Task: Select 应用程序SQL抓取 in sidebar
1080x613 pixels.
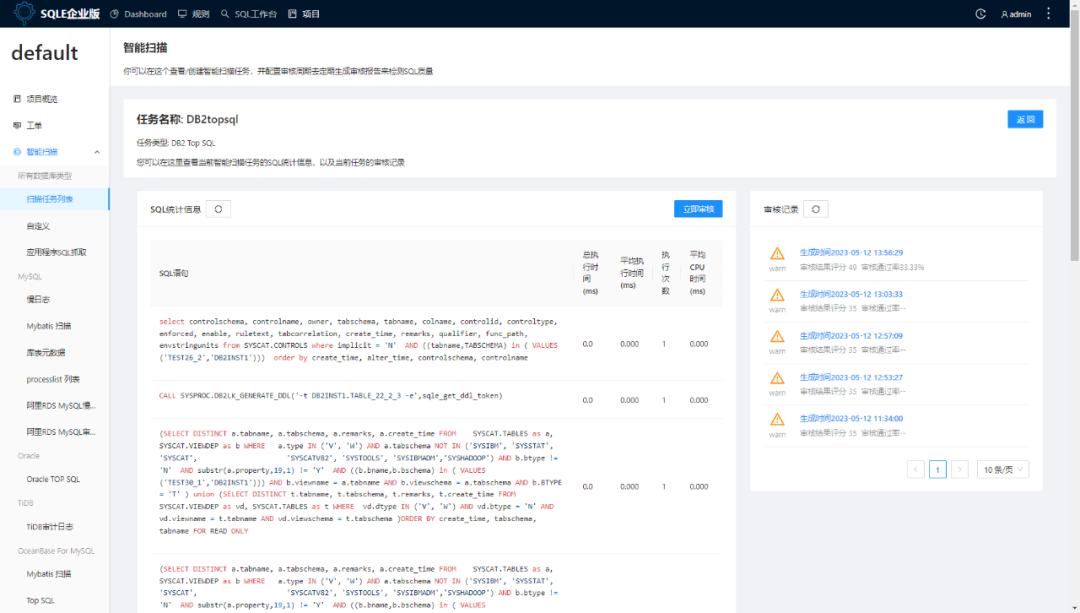Action: (x=54, y=252)
